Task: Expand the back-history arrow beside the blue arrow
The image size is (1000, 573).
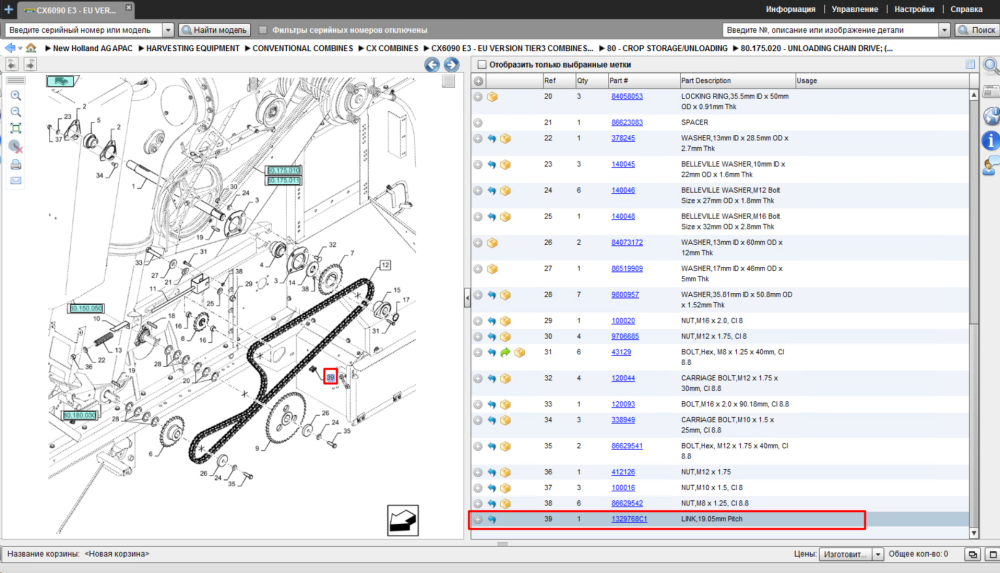Action: tap(20, 48)
